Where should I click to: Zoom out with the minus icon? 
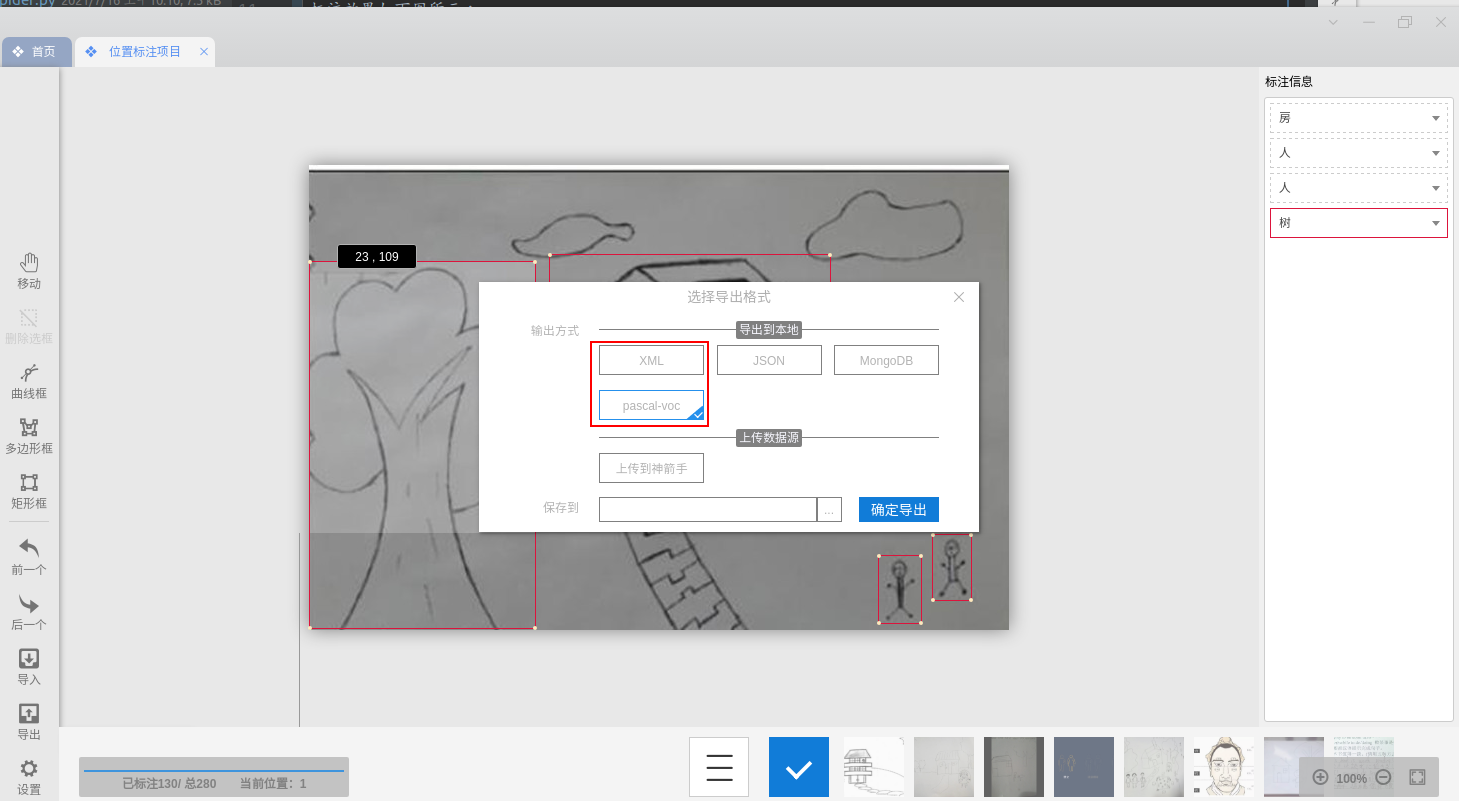click(x=1384, y=777)
